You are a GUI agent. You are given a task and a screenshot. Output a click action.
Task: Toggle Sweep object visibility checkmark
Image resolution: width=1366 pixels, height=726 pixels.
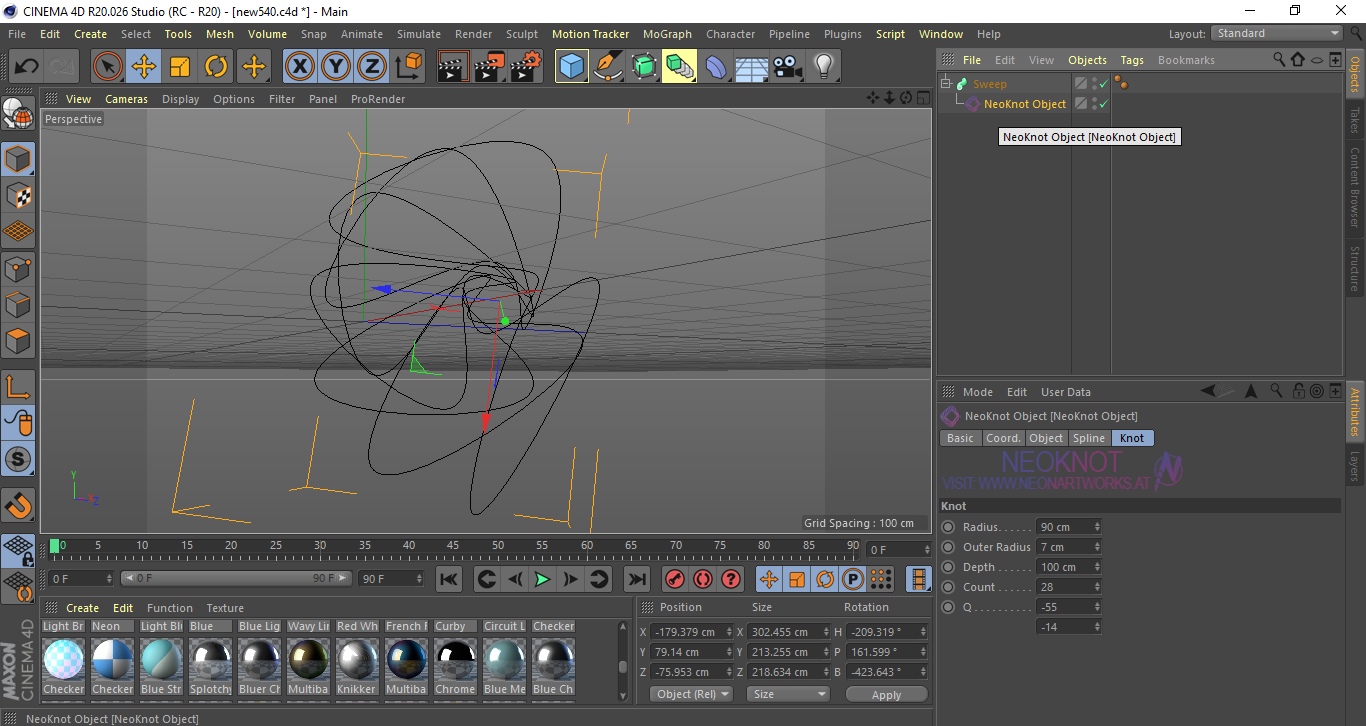click(1103, 84)
